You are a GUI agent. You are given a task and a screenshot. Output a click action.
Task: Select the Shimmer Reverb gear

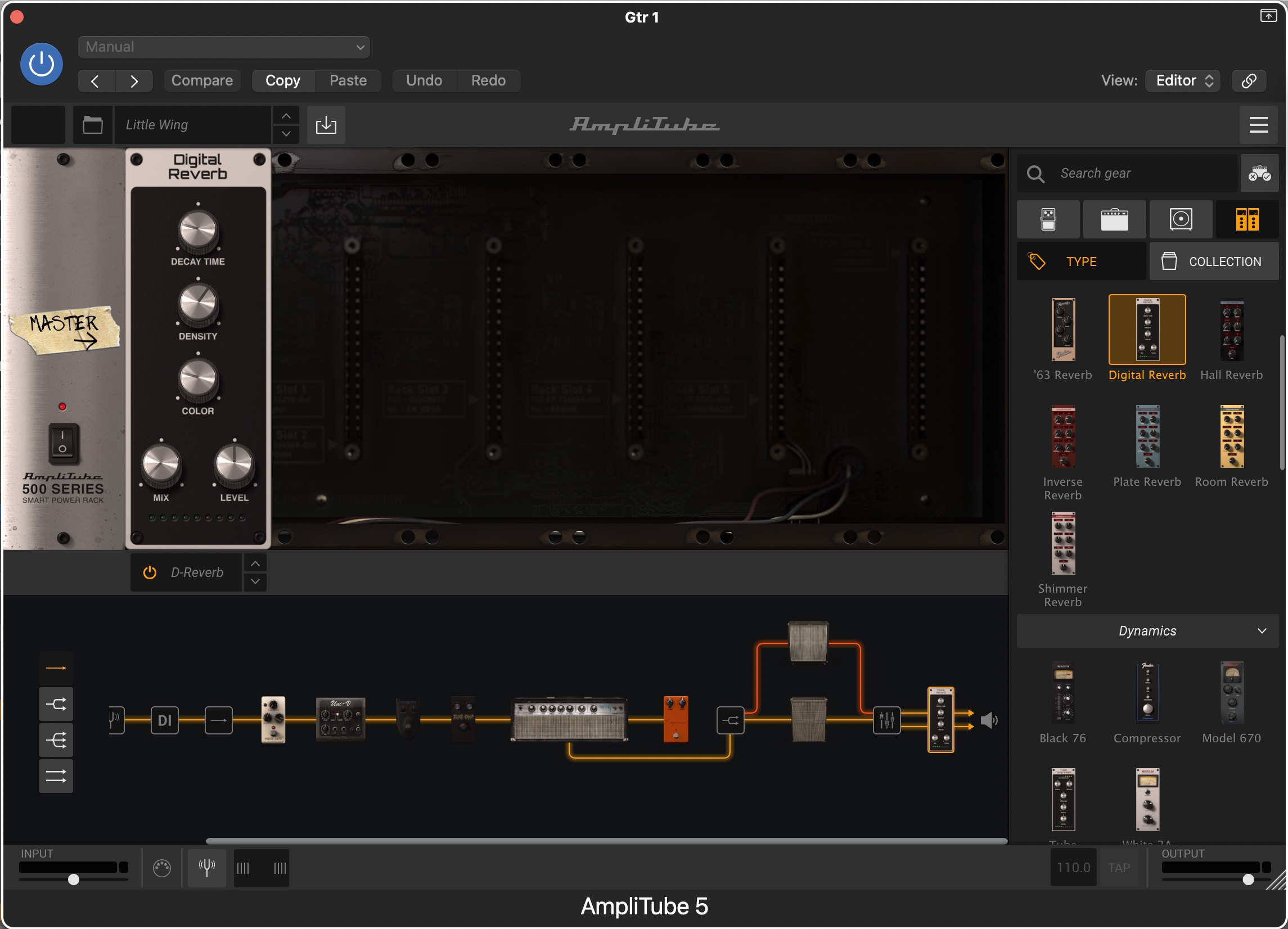pyautogui.click(x=1063, y=560)
